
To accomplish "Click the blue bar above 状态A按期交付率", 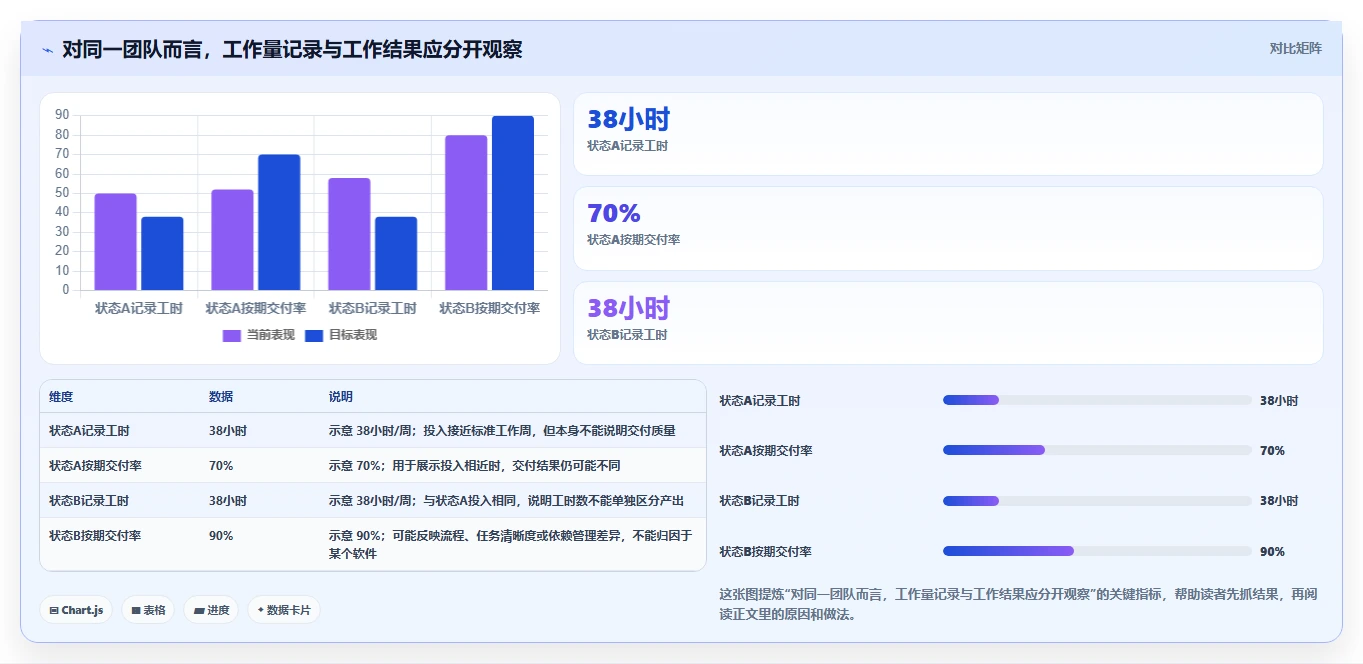I will [279, 223].
